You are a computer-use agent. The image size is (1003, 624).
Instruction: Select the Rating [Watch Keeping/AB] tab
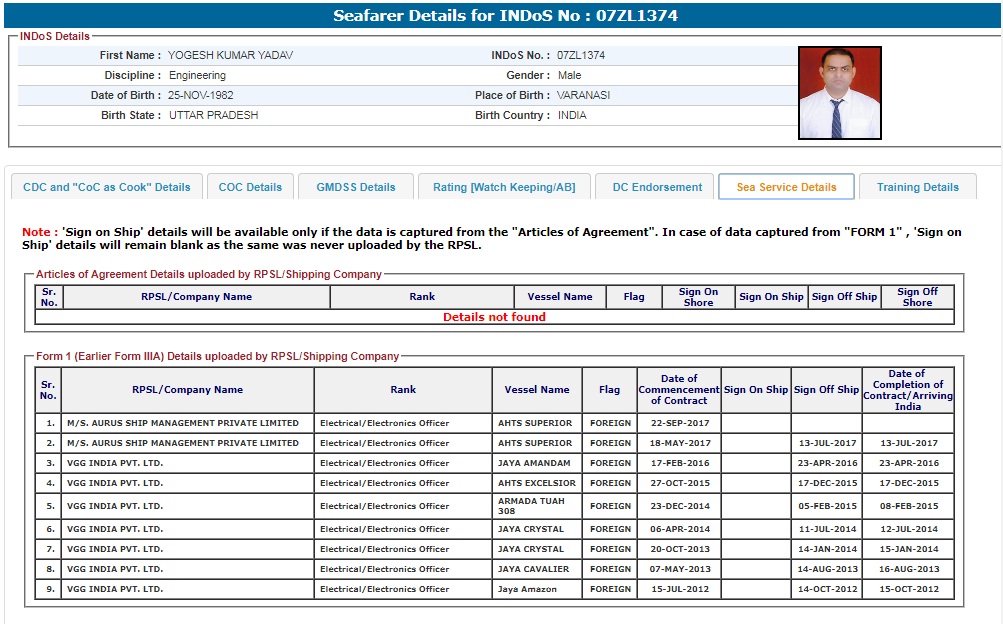click(x=504, y=187)
